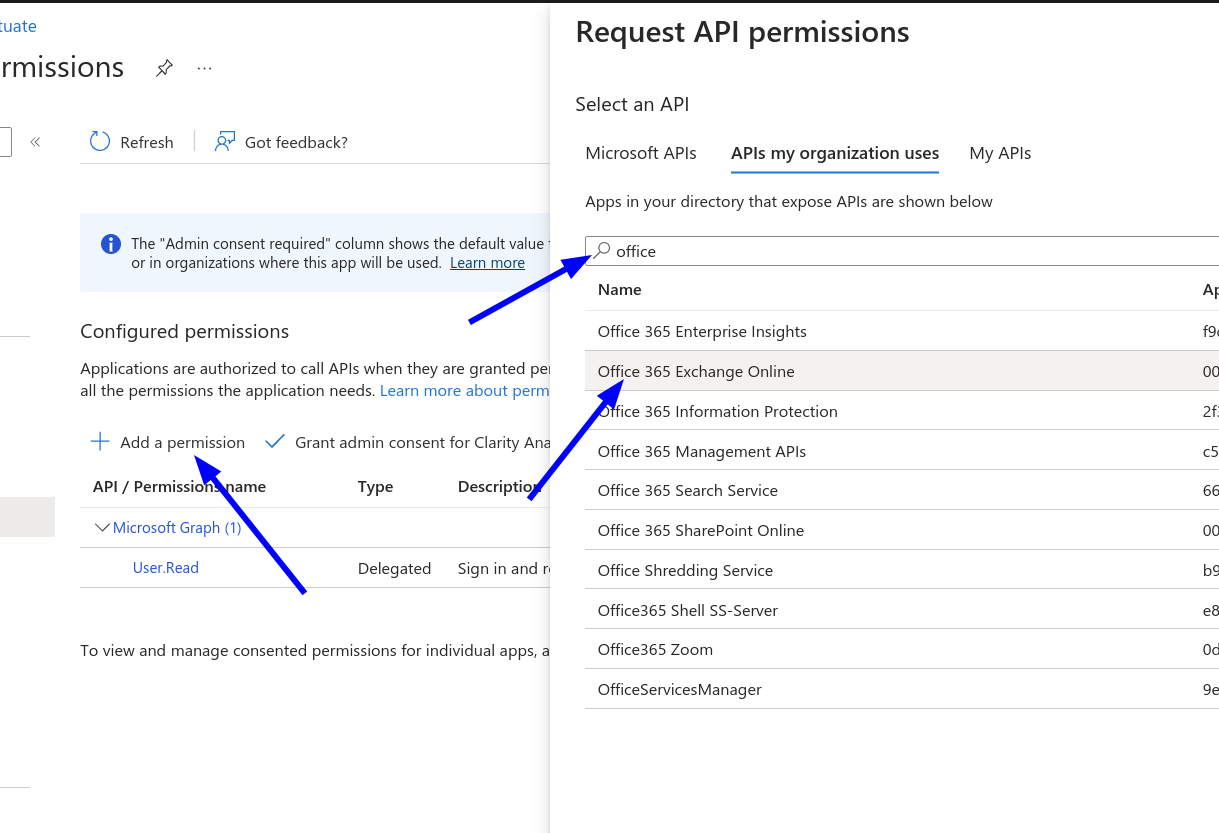The image size is (1219, 833).
Task: Select Office 365 Exchange Online from list
Action: [696, 371]
